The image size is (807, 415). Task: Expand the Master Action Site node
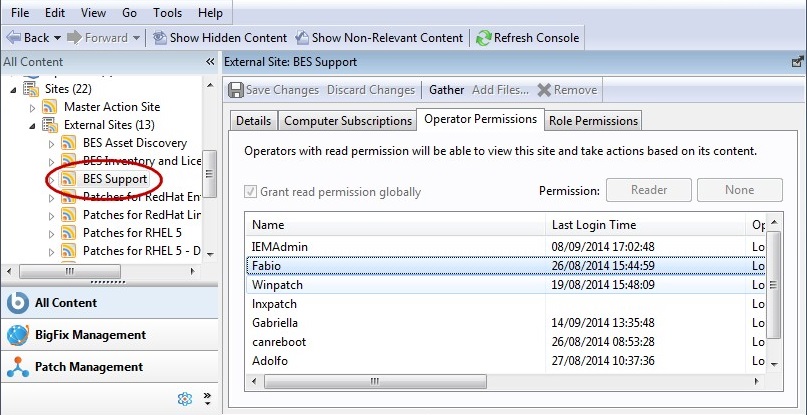(x=32, y=108)
